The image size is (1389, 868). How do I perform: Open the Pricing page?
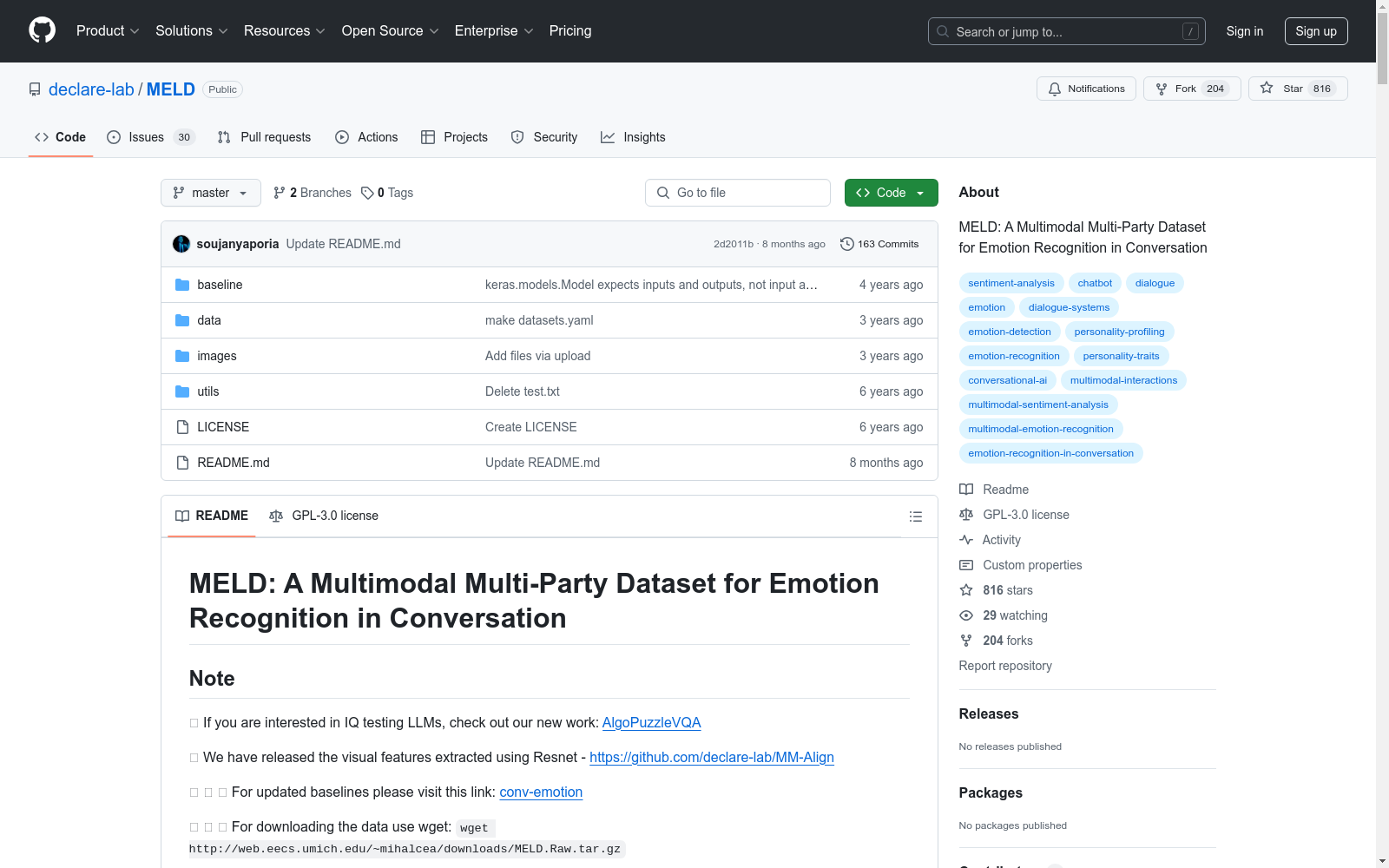(x=570, y=31)
